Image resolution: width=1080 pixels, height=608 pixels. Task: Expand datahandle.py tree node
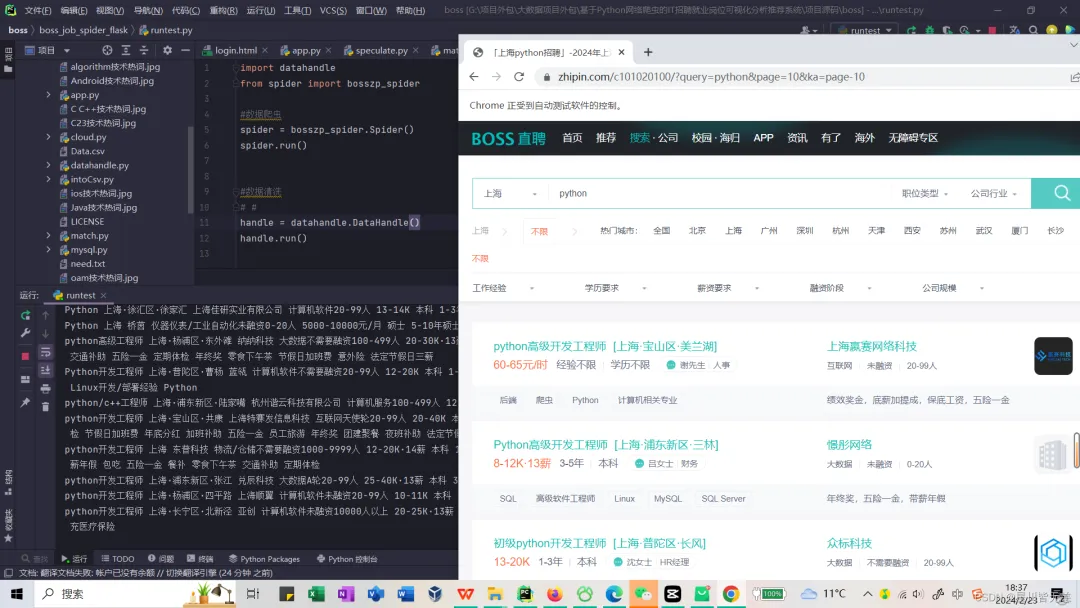tap(48, 165)
